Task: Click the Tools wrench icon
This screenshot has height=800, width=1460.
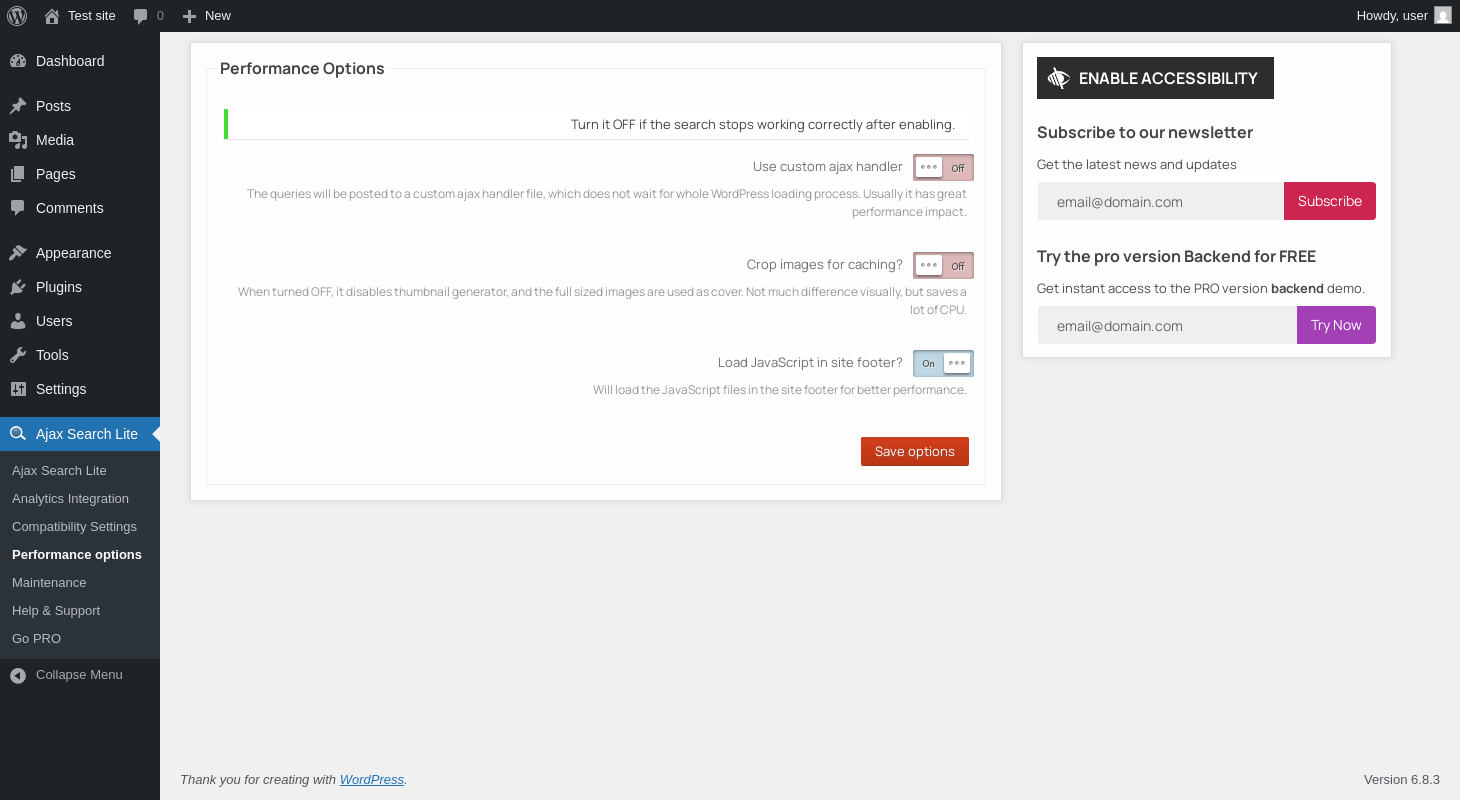Action: click(18, 355)
